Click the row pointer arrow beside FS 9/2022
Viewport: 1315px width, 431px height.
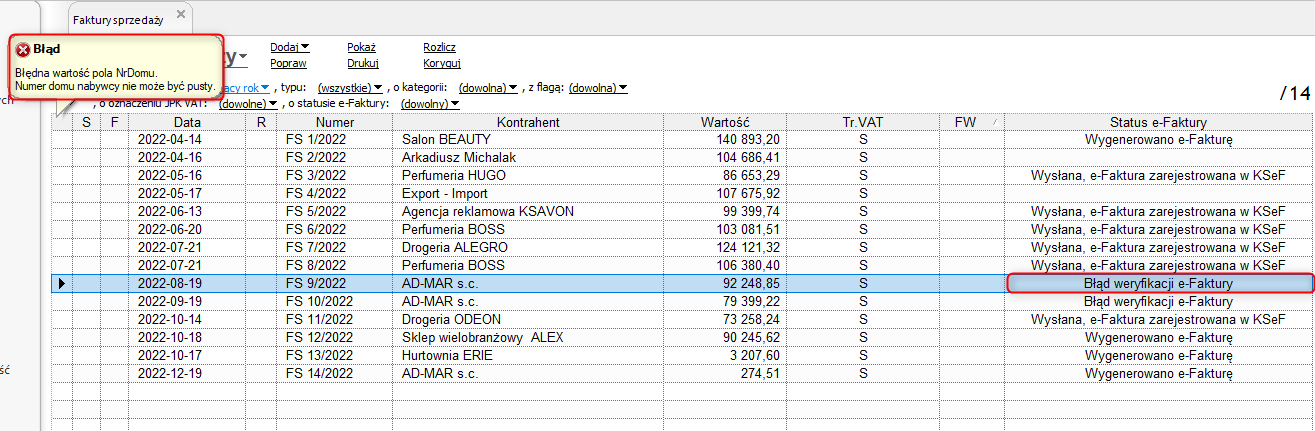[x=62, y=284]
